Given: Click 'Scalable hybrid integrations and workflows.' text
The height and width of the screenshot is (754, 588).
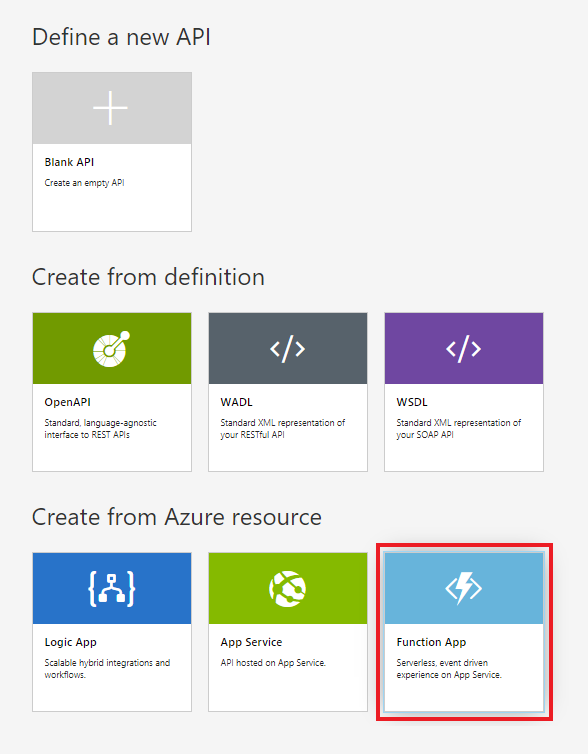Looking at the screenshot, I should [x=107, y=668].
